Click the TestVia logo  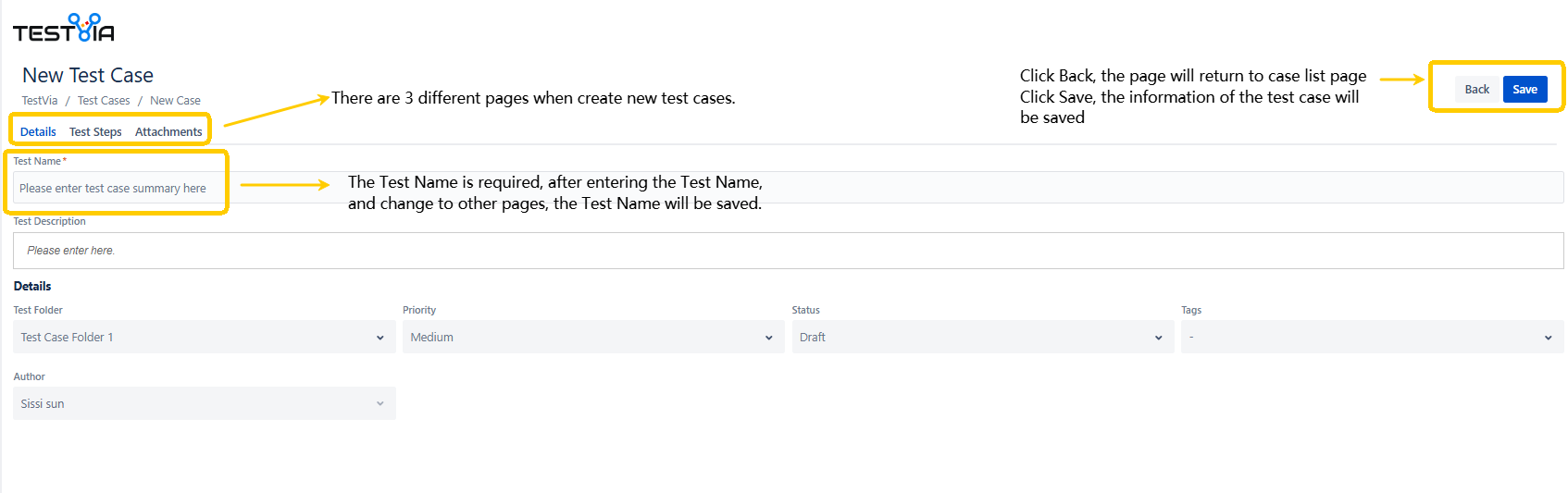(x=63, y=29)
